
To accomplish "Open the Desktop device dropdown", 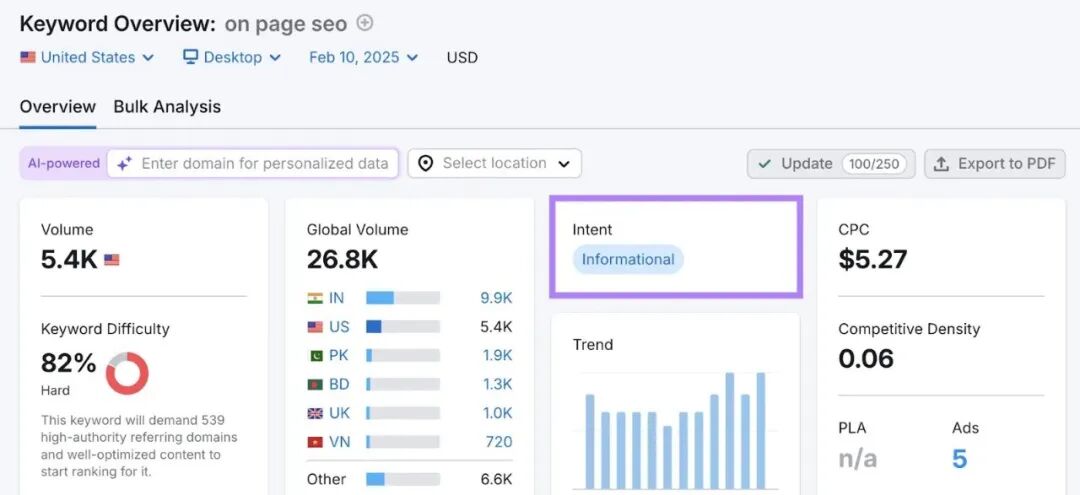I will [x=232, y=57].
